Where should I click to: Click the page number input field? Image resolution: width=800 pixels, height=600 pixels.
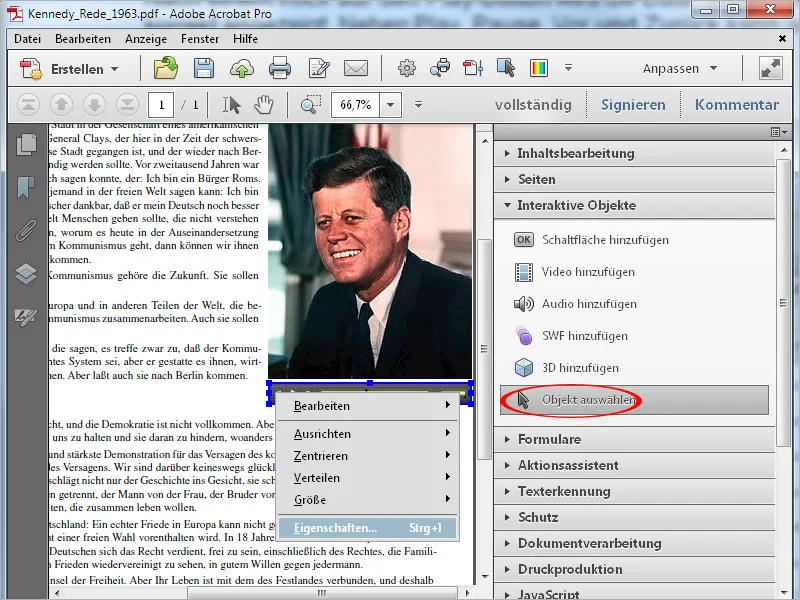tap(161, 105)
